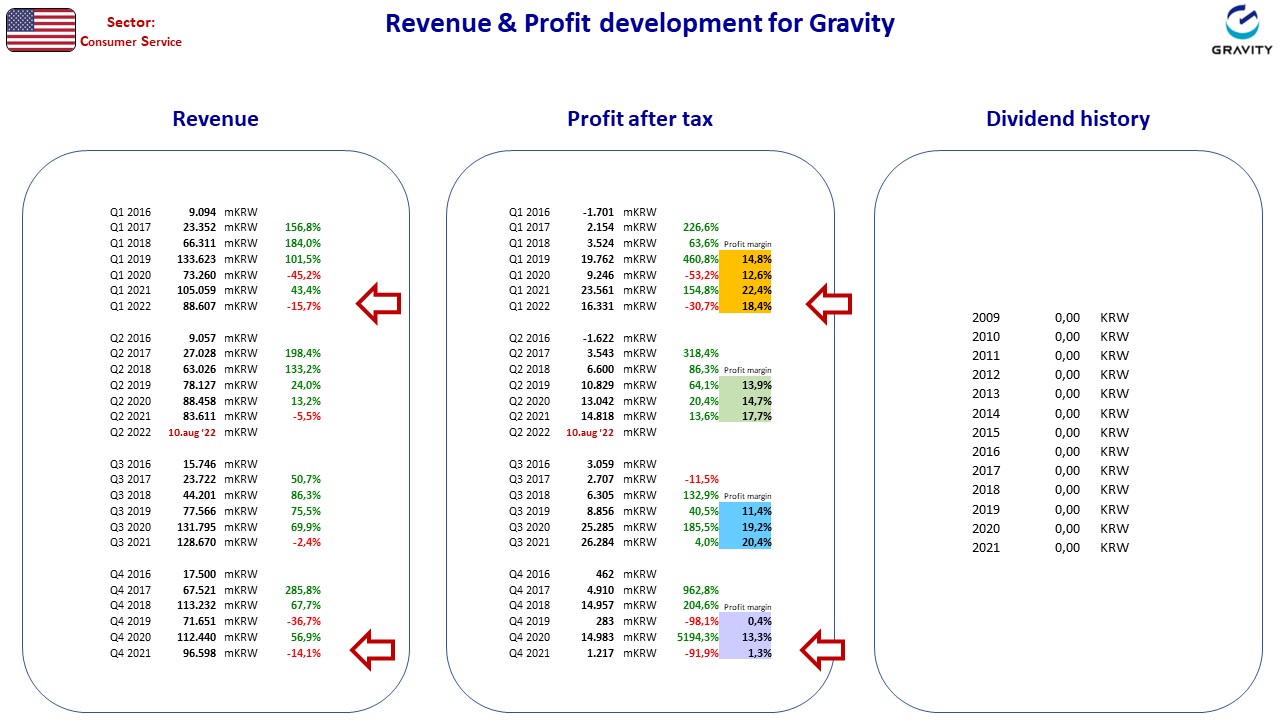The image size is (1280, 720).
Task: Click the -2,4% revenue change
Action: [306, 542]
